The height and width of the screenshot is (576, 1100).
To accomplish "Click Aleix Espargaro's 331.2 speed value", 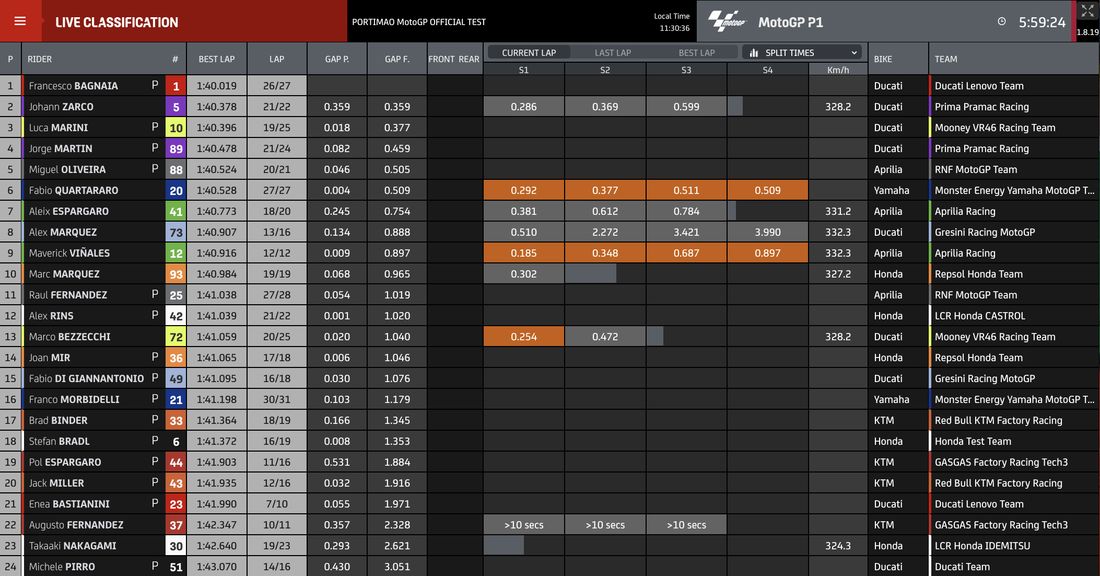I will tap(838, 211).
